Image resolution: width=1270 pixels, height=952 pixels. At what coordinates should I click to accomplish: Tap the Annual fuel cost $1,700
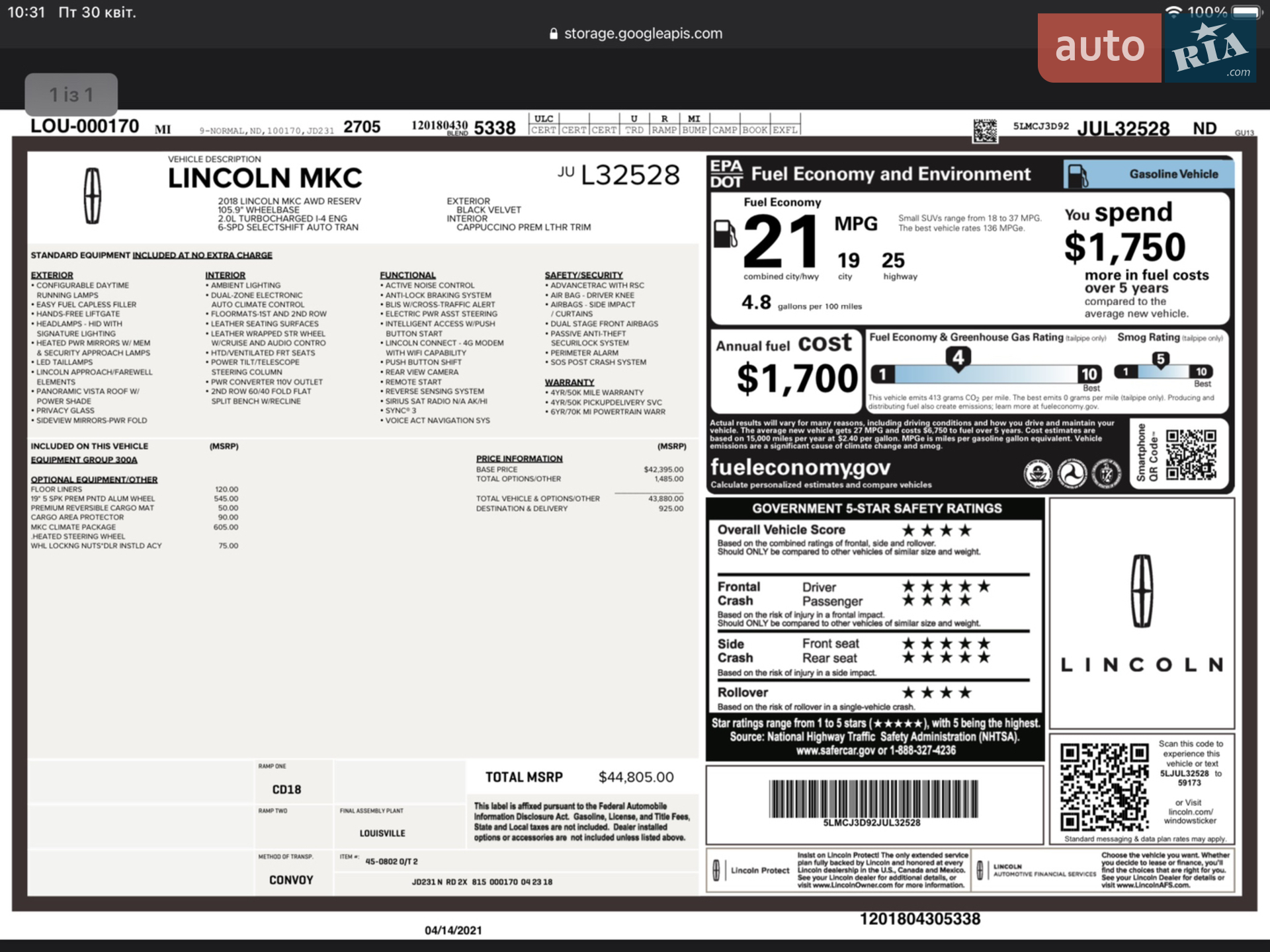coord(796,379)
